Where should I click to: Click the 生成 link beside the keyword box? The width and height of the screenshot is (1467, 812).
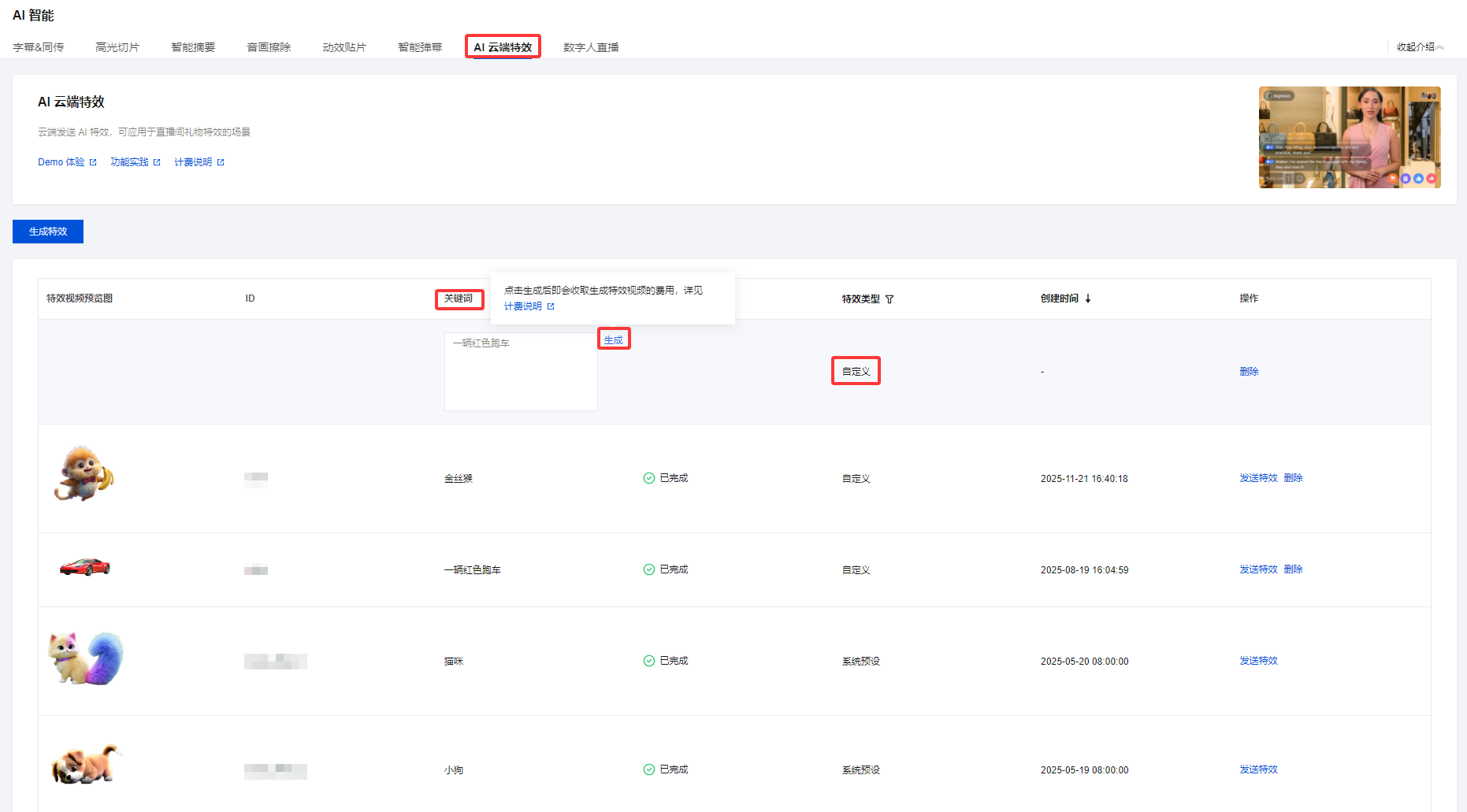(613, 340)
